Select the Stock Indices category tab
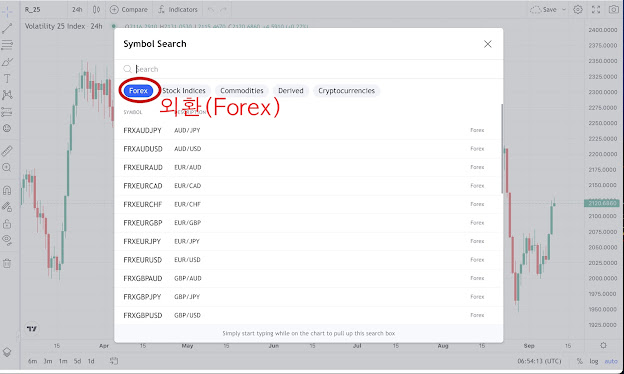624x374 pixels. pos(184,91)
